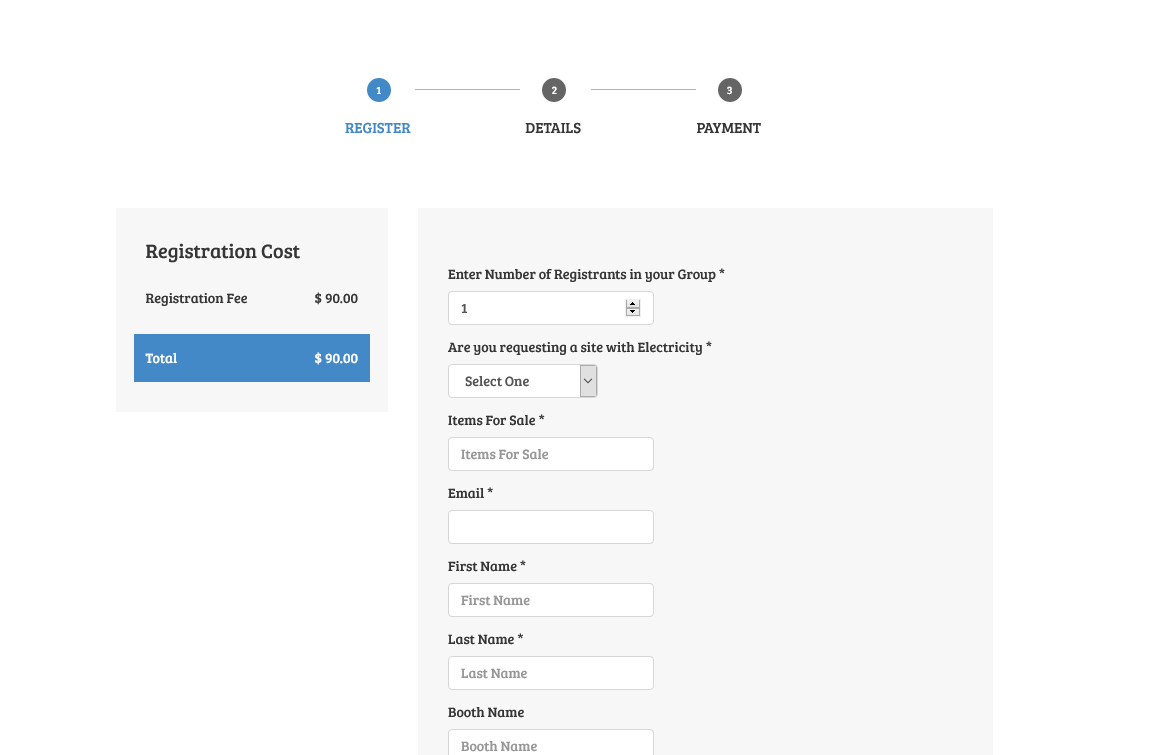Click the Registration Fee amount row
This screenshot has height=755, width=1169.
(252, 298)
